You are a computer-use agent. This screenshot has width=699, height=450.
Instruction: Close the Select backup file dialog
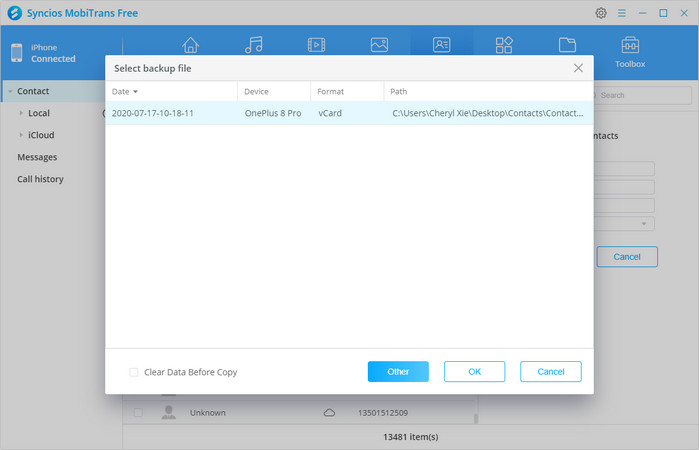pos(578,68)
